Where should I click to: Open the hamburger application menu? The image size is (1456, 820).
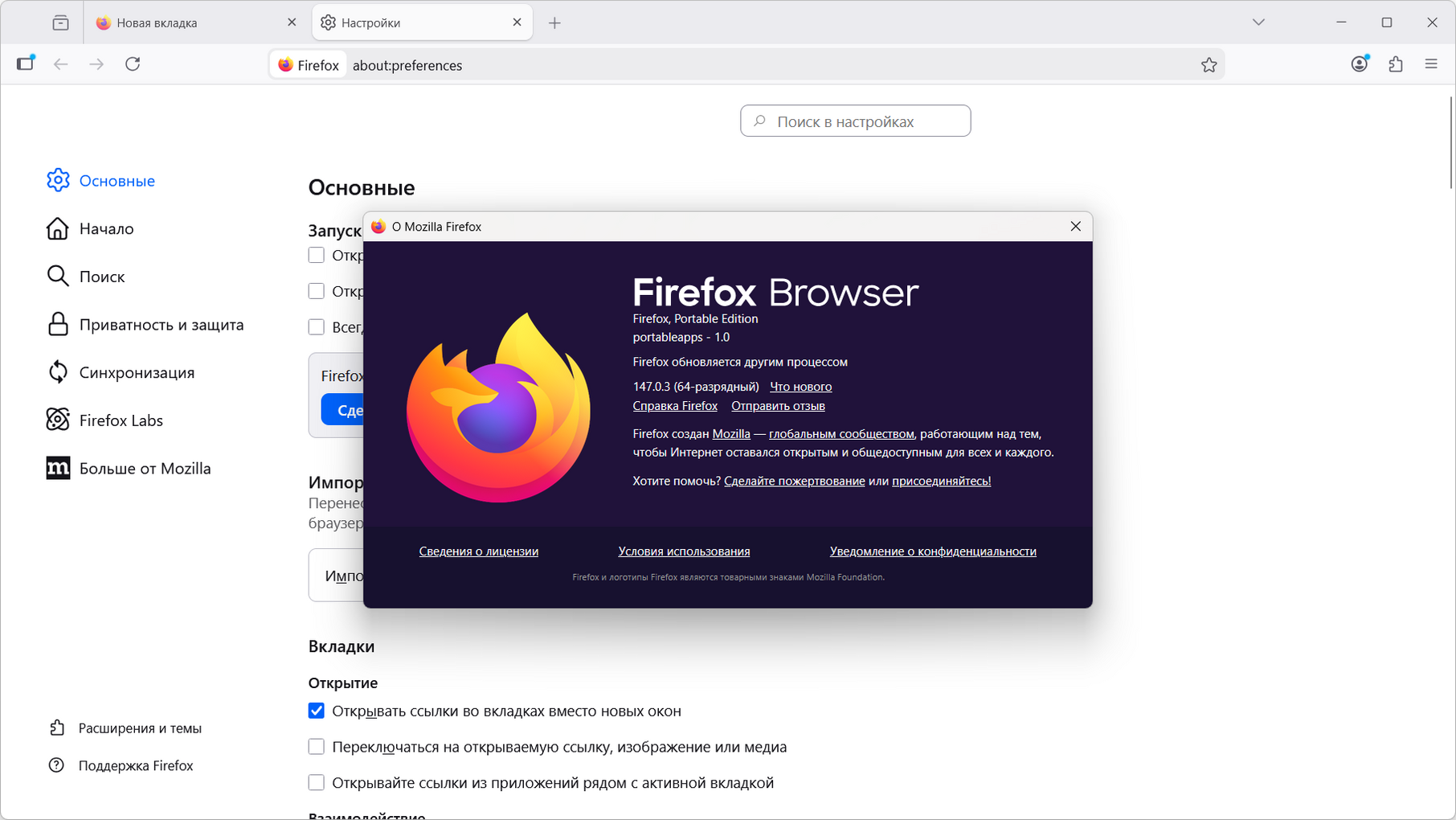tap(1431, 64)
